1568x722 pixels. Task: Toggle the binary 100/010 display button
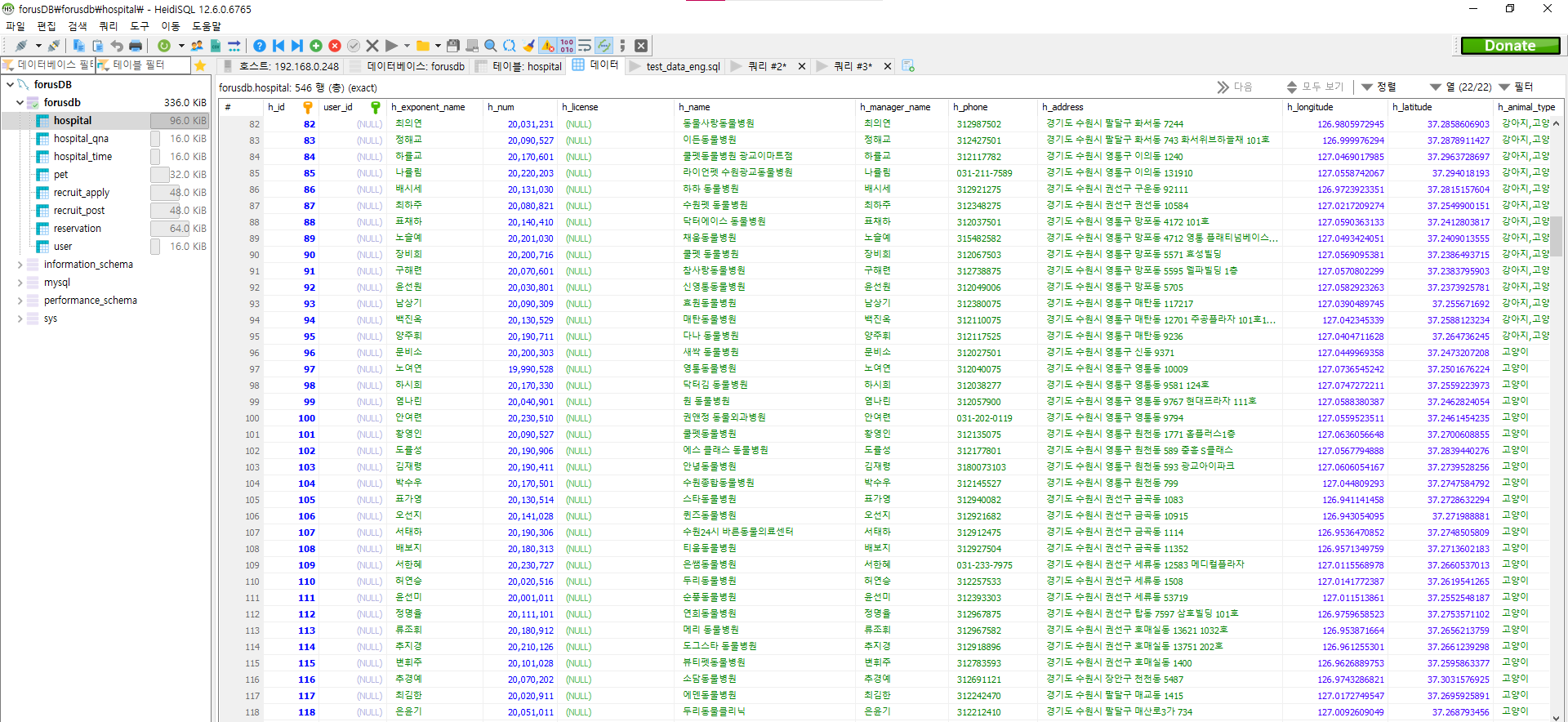567,46
